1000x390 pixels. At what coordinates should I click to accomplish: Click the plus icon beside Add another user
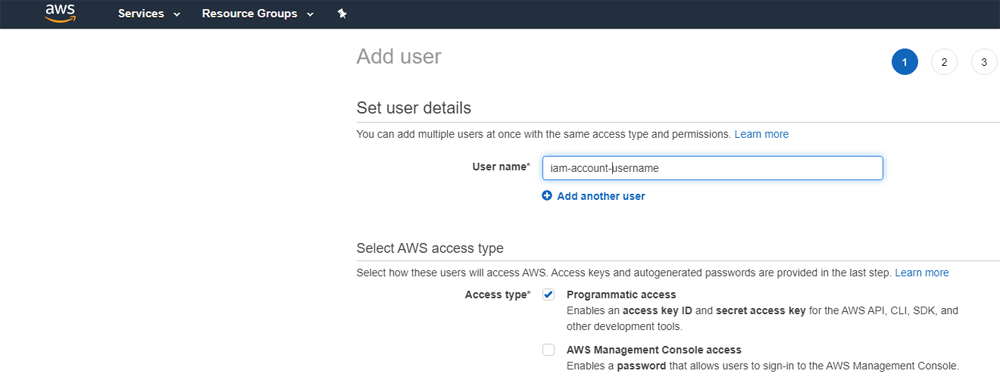click(547, 196)
